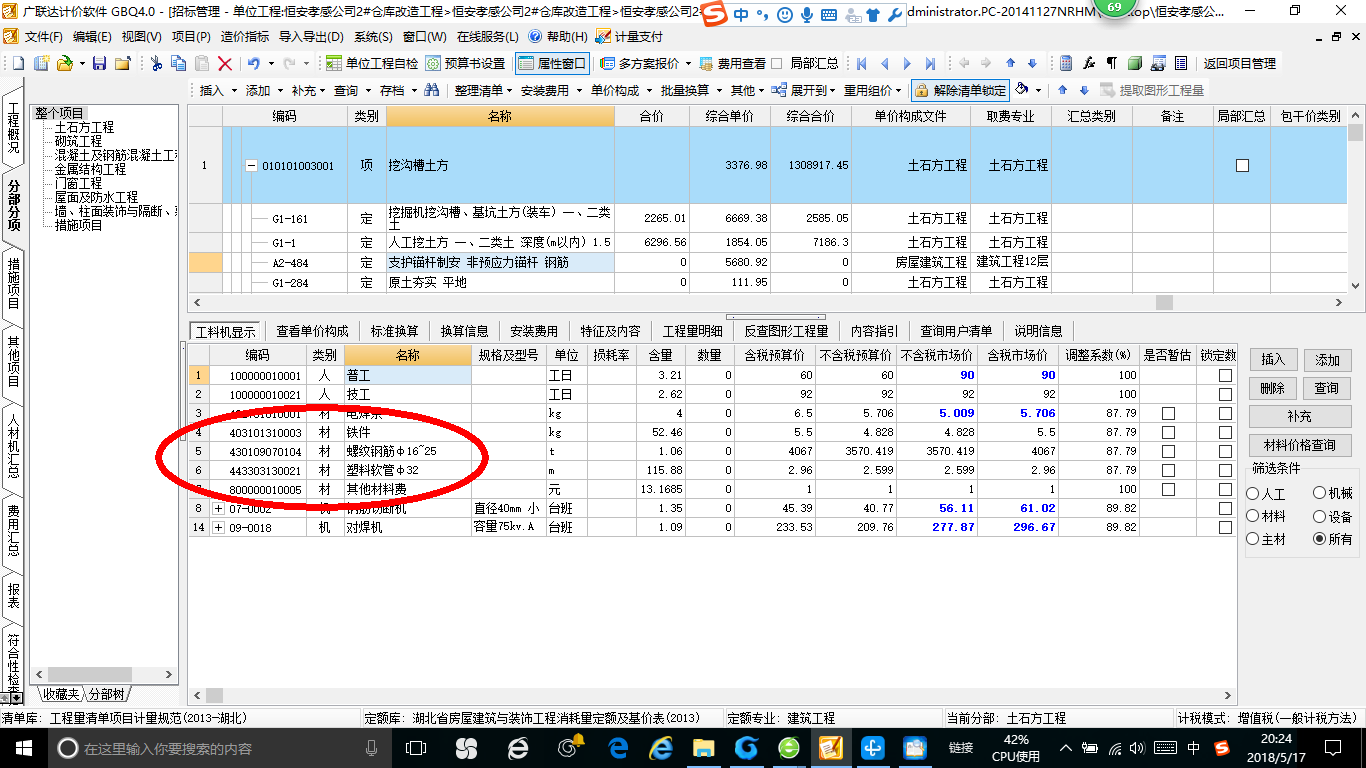Move row up arrow on second toolbar
Viewport: 1366px width, 768px height.
(x=1064, y=90)
